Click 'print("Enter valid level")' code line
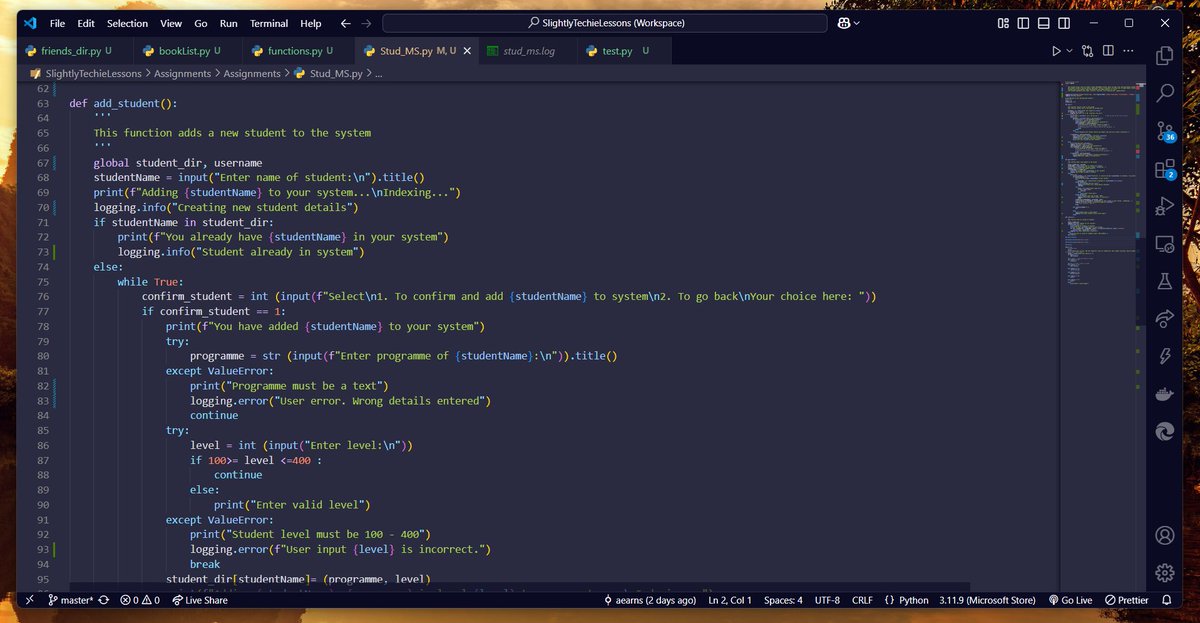The width and height of the screenshot is (1200, 623). click(292, 505)
